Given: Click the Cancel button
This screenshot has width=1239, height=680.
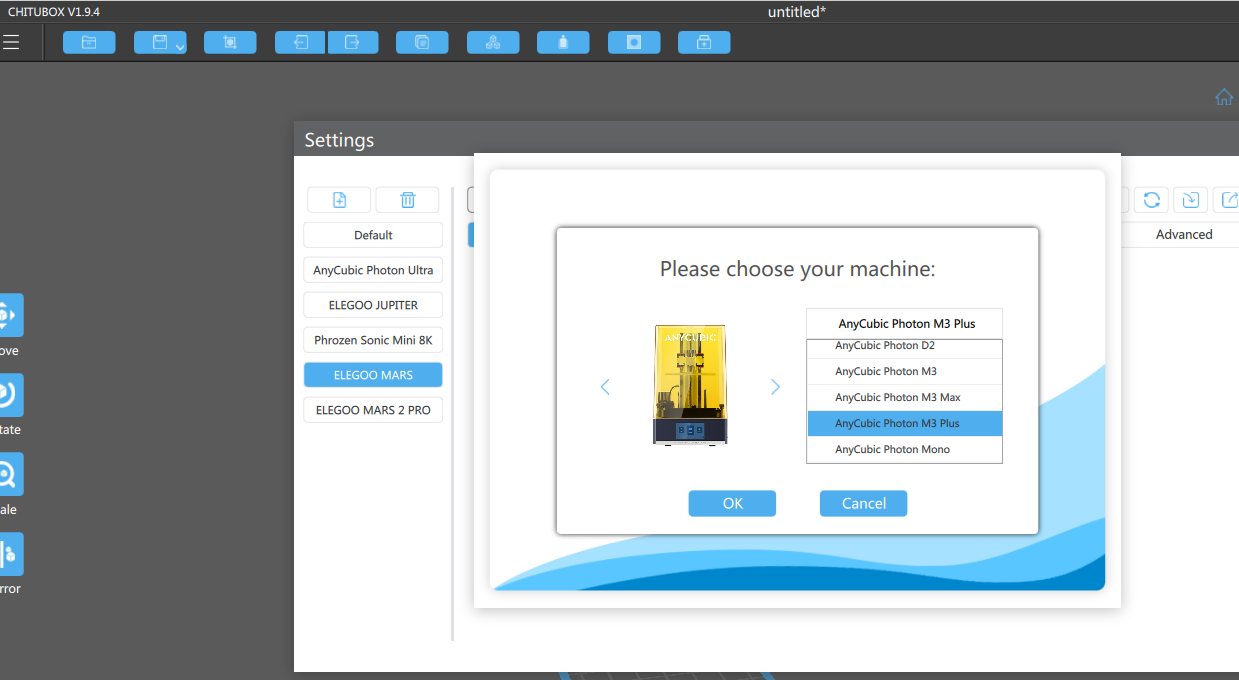Looking at the screenshot, I should coord(863,503).
